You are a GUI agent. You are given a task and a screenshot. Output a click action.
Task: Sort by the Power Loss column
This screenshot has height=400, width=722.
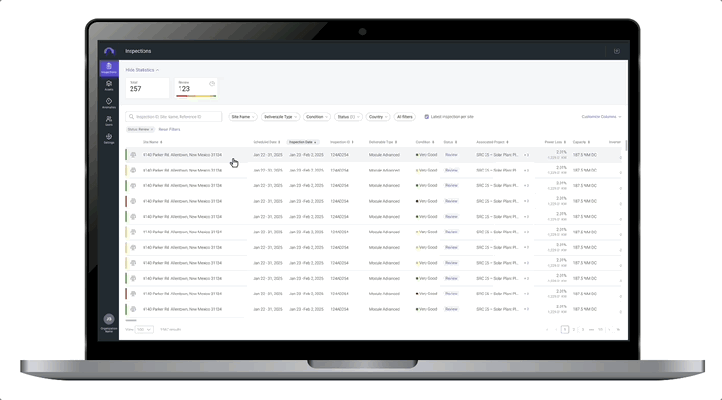click(x=555, y=142)
